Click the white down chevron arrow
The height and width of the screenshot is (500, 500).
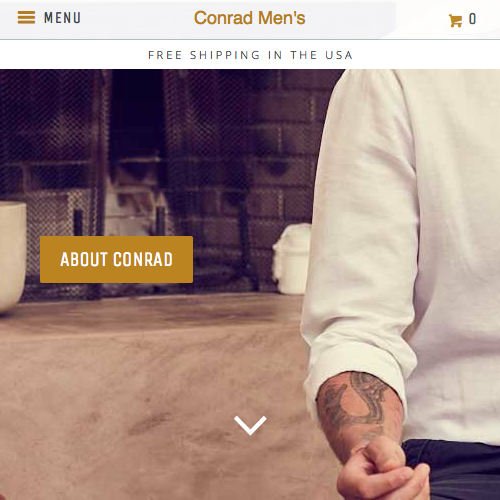tap(250, 425)
